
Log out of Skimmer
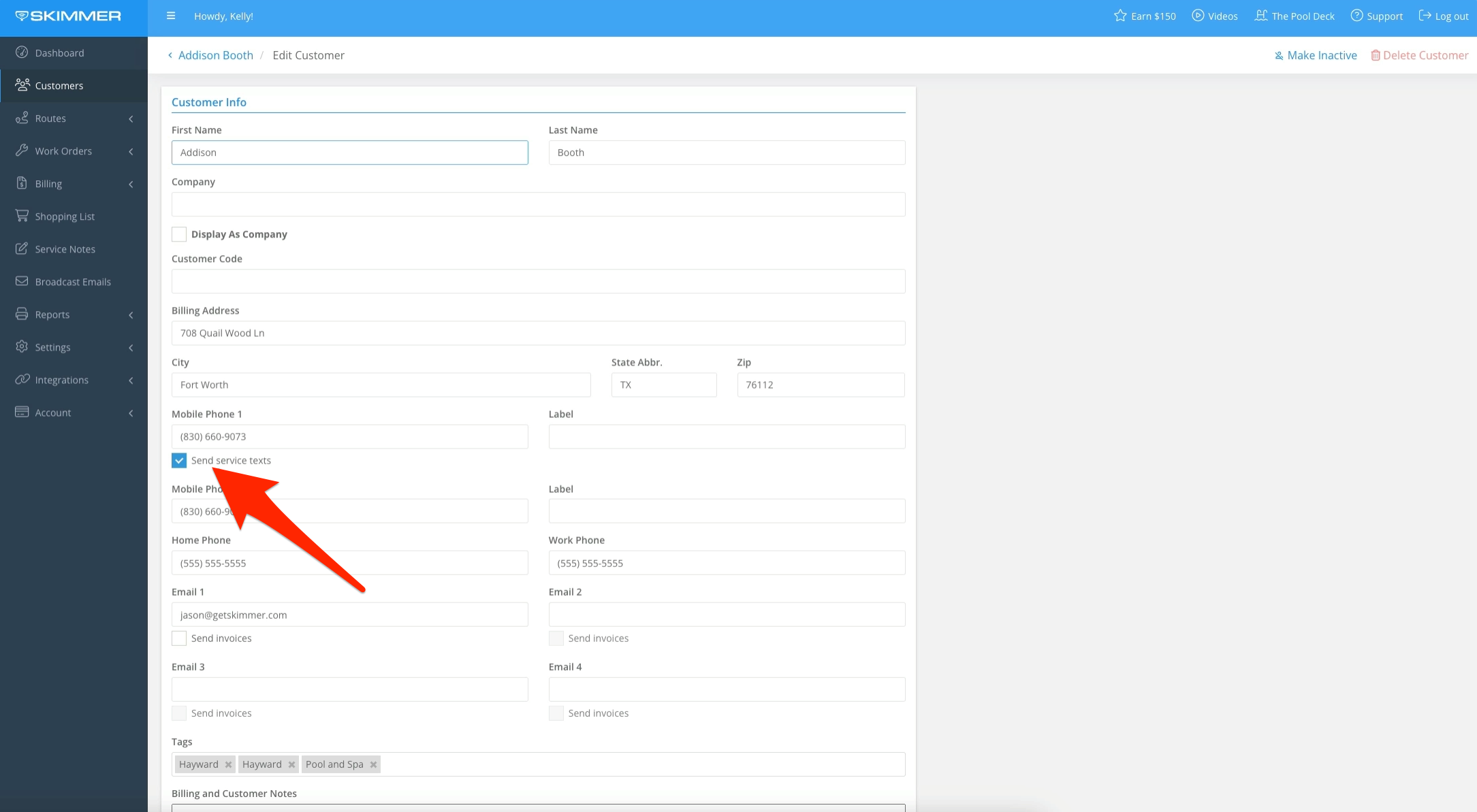pos(1443,16)
